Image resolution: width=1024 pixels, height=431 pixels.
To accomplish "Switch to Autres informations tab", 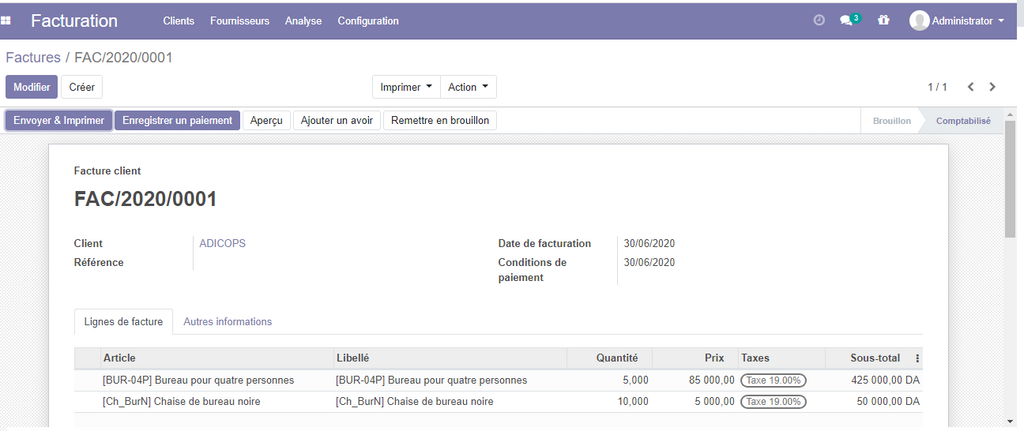I will [x=227, y=322].
